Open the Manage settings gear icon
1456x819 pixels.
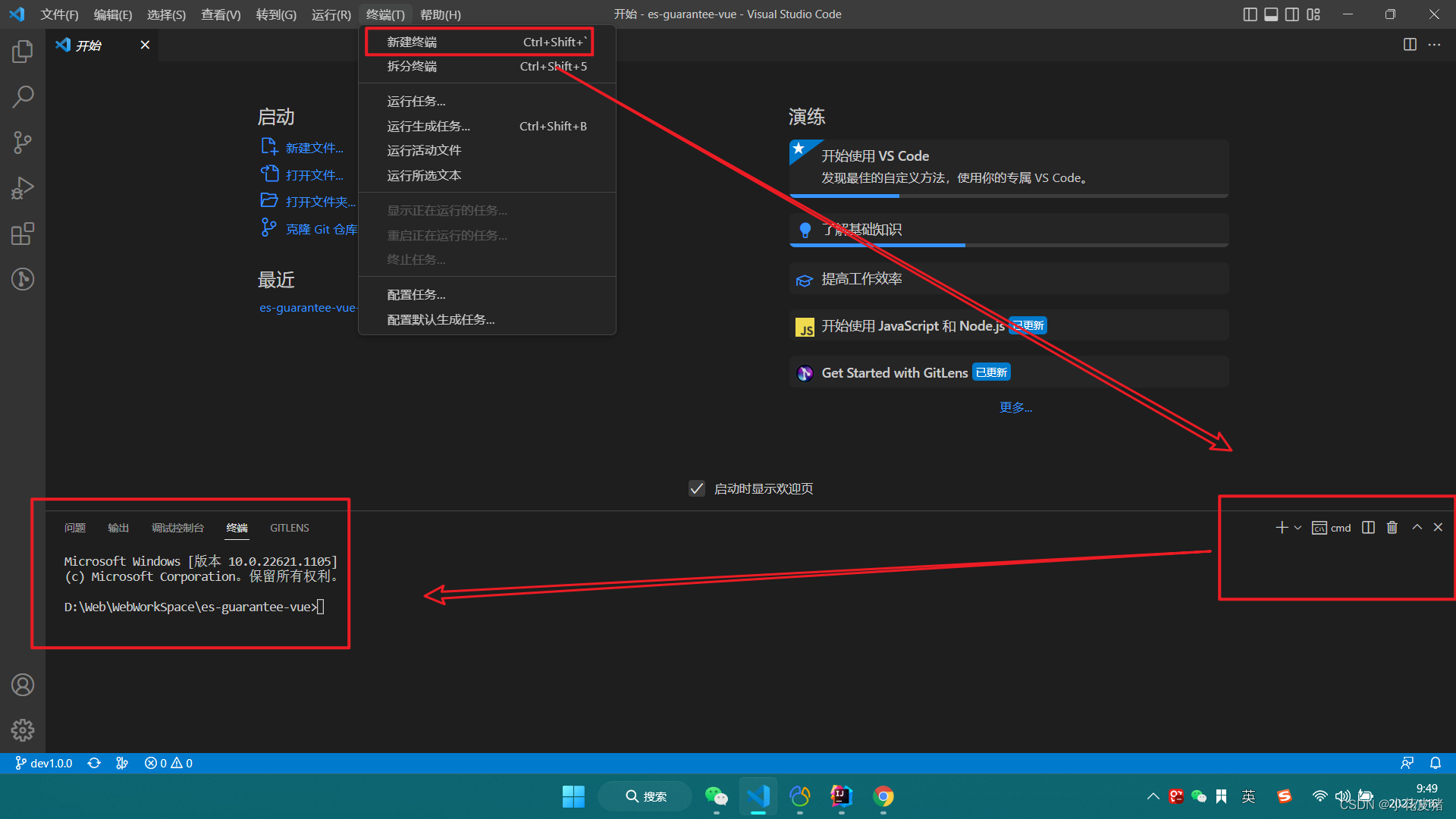pyautogui.click(x=23, y=730)
